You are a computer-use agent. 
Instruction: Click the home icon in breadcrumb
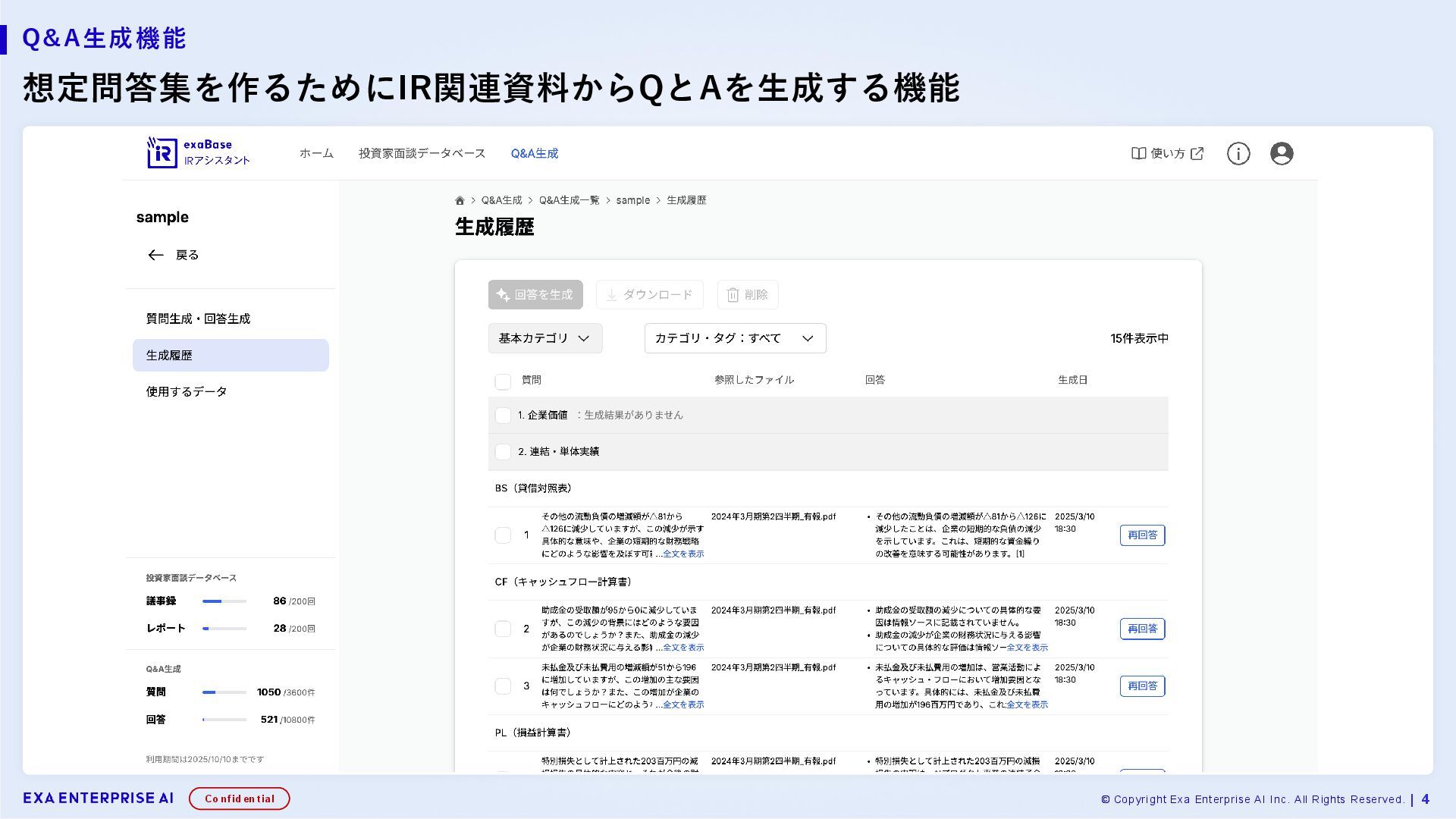click(460, 200)
